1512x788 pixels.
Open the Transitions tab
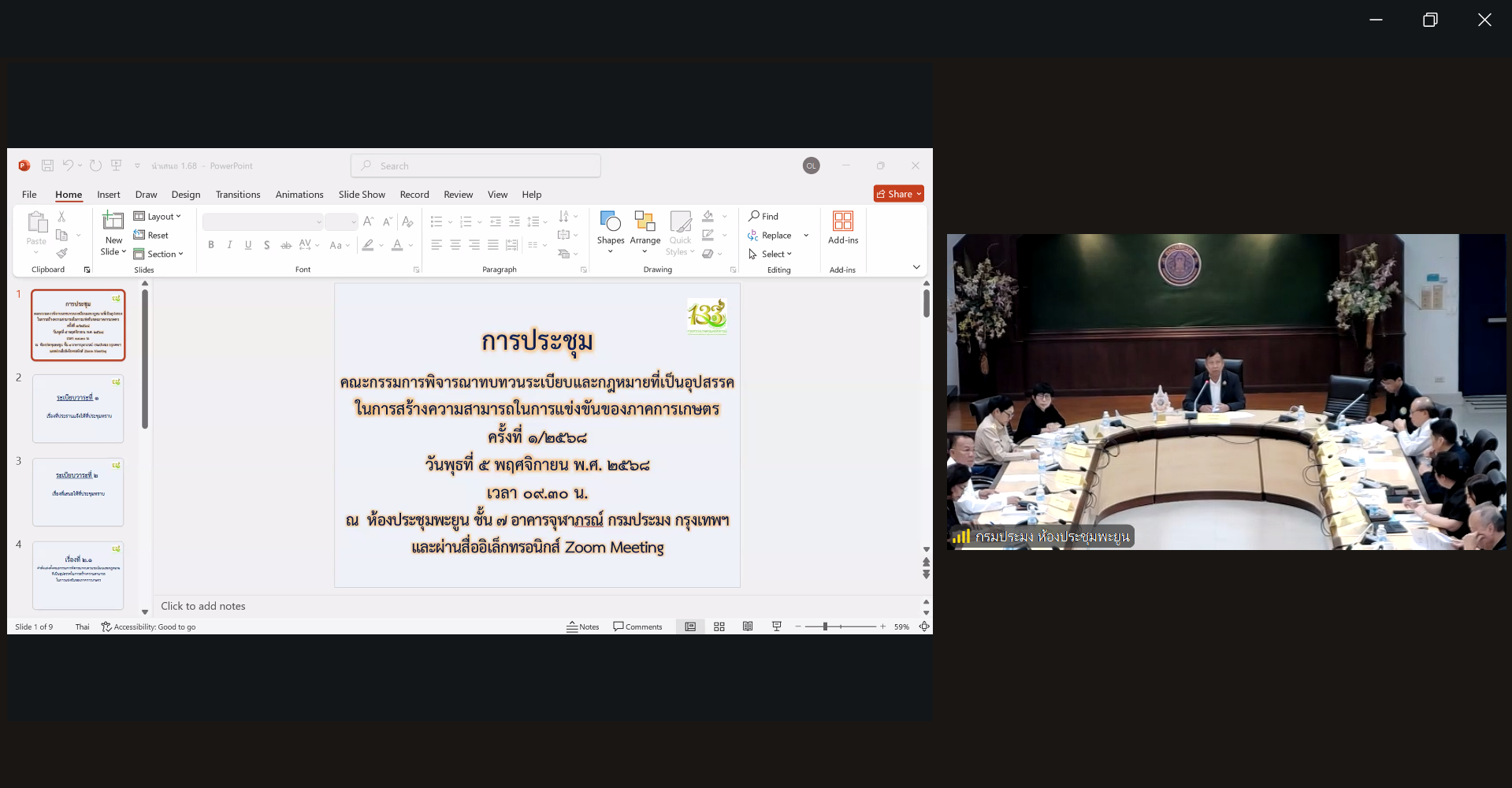(x=238, y=195)
